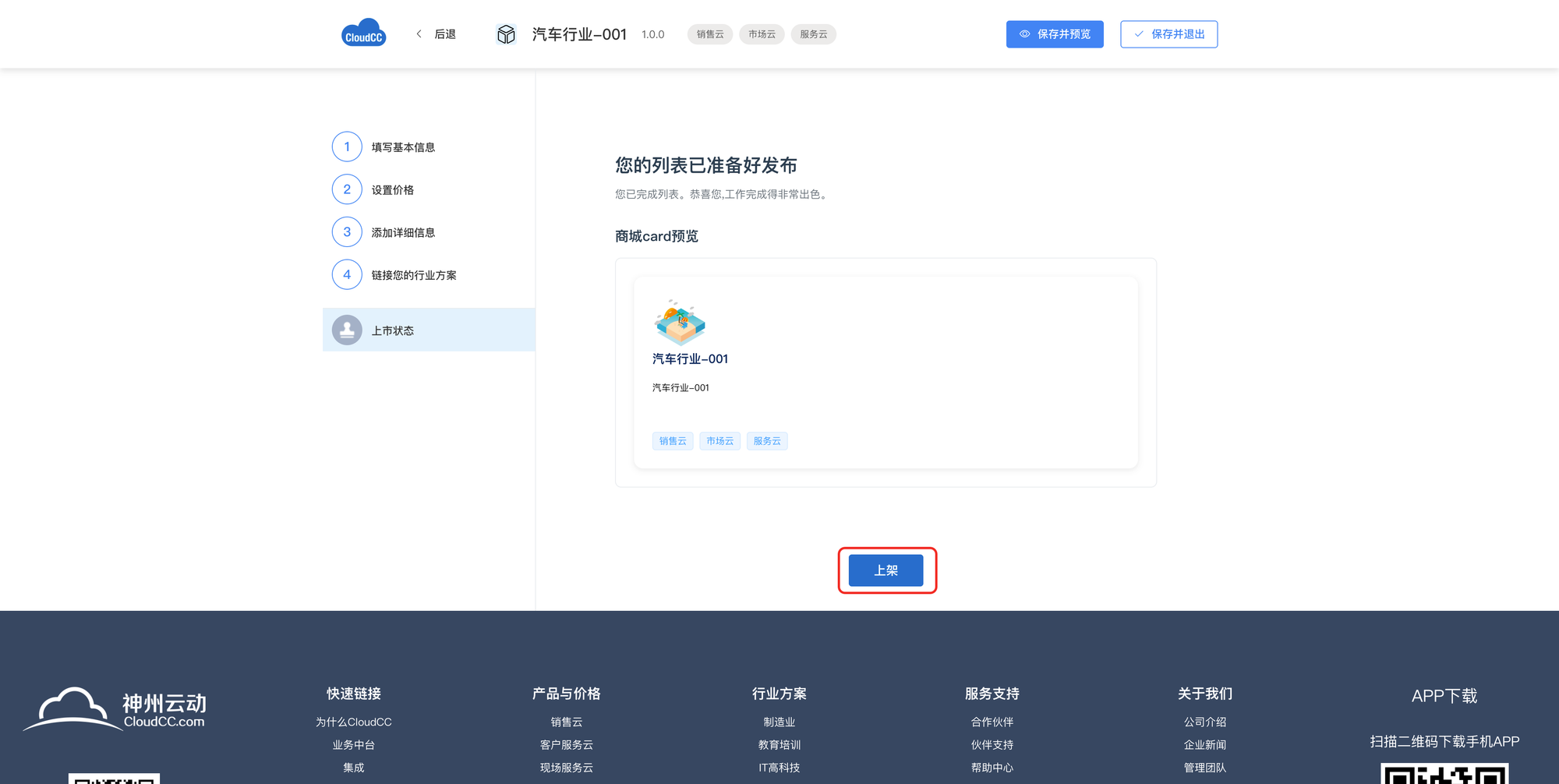Click 保存并预览 button
The image size is (1559, 784).
1054,34
